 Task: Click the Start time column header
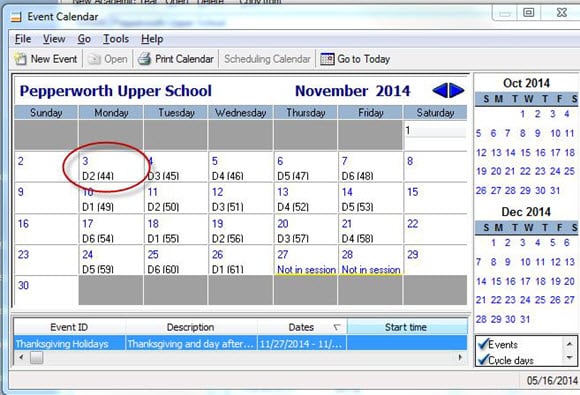coord(407,327)
